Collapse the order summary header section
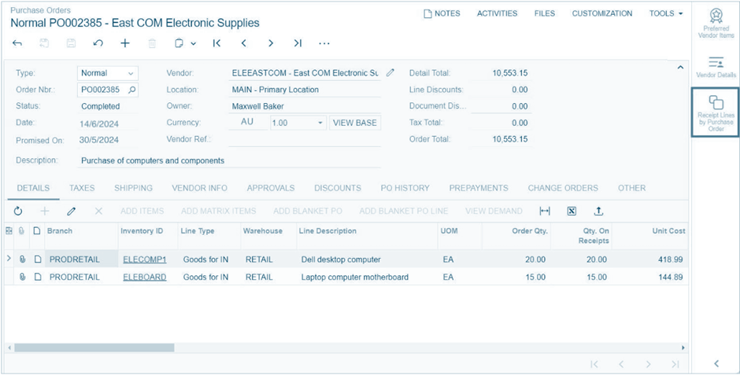This screenshot has width=740, height=375. pyautogui.click(x=680, y=67)
